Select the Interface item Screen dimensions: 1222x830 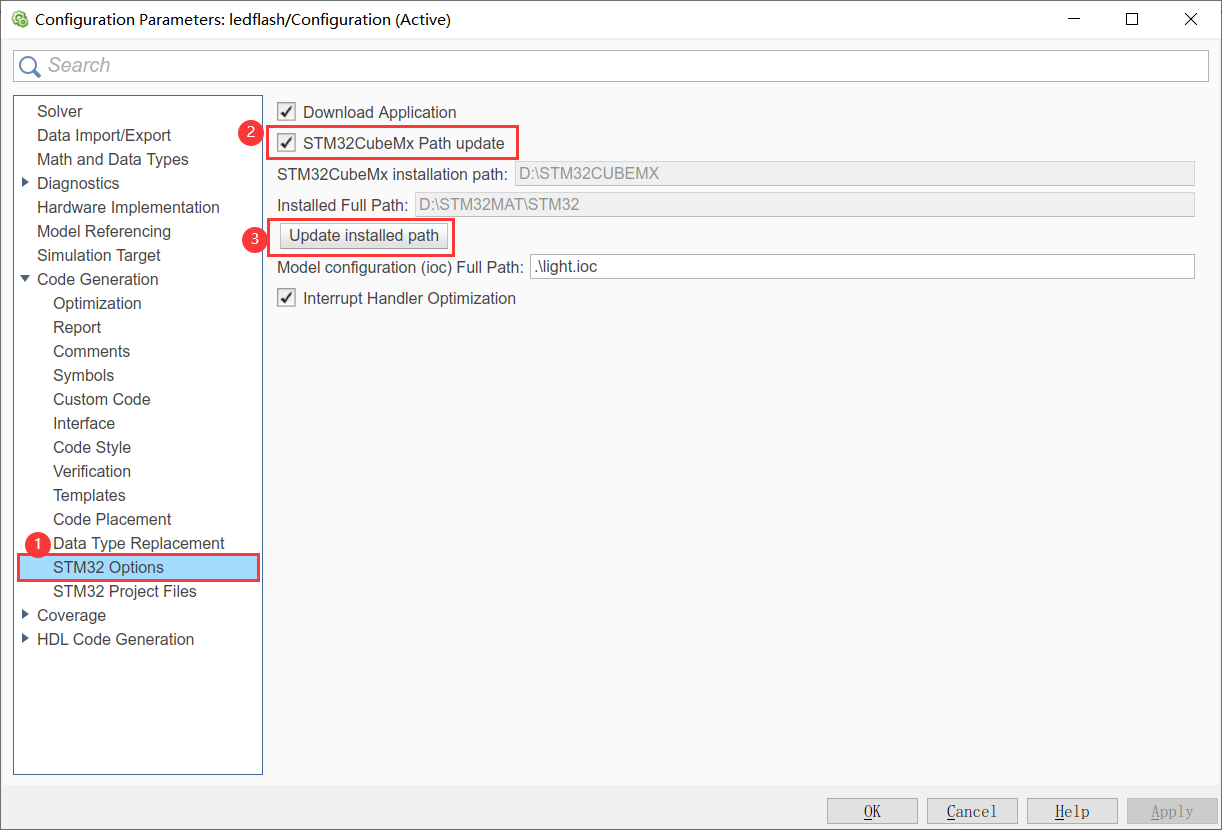coord(84,423)
